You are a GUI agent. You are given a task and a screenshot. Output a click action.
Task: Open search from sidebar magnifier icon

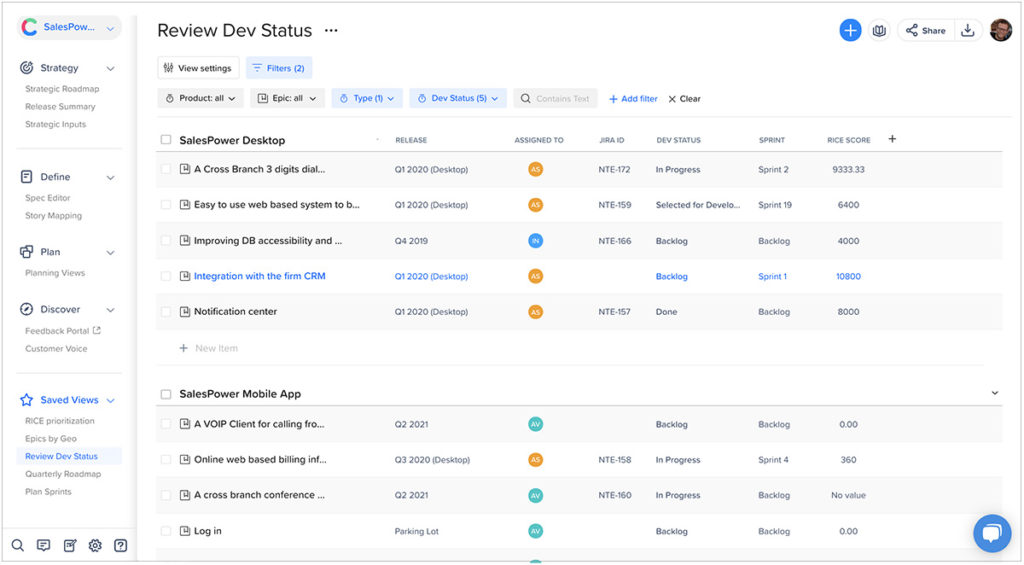click(x=18, y=545)
